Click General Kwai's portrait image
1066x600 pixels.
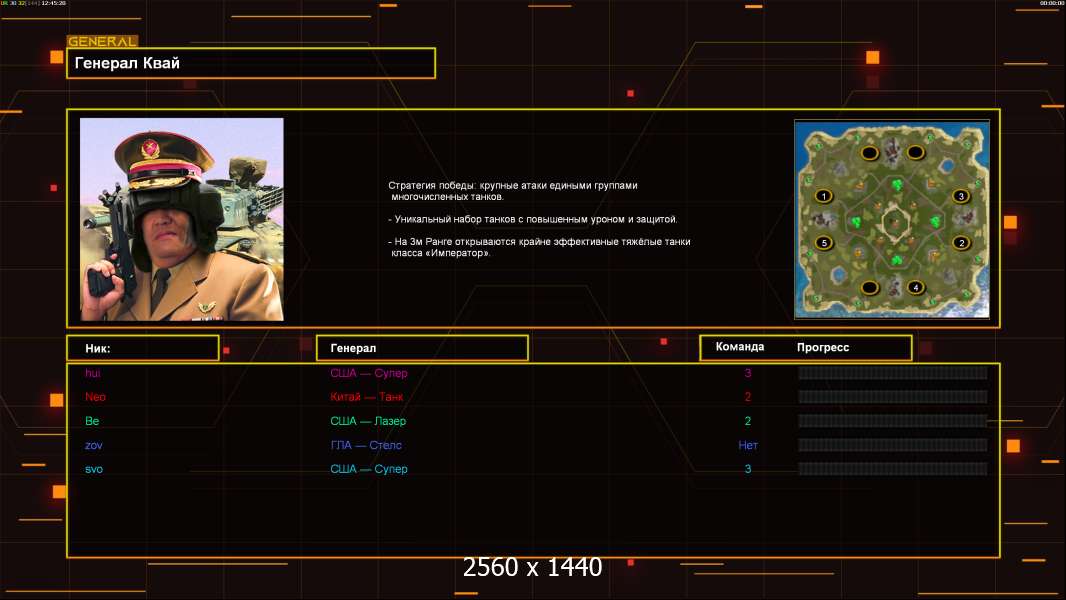click(182, 219)
